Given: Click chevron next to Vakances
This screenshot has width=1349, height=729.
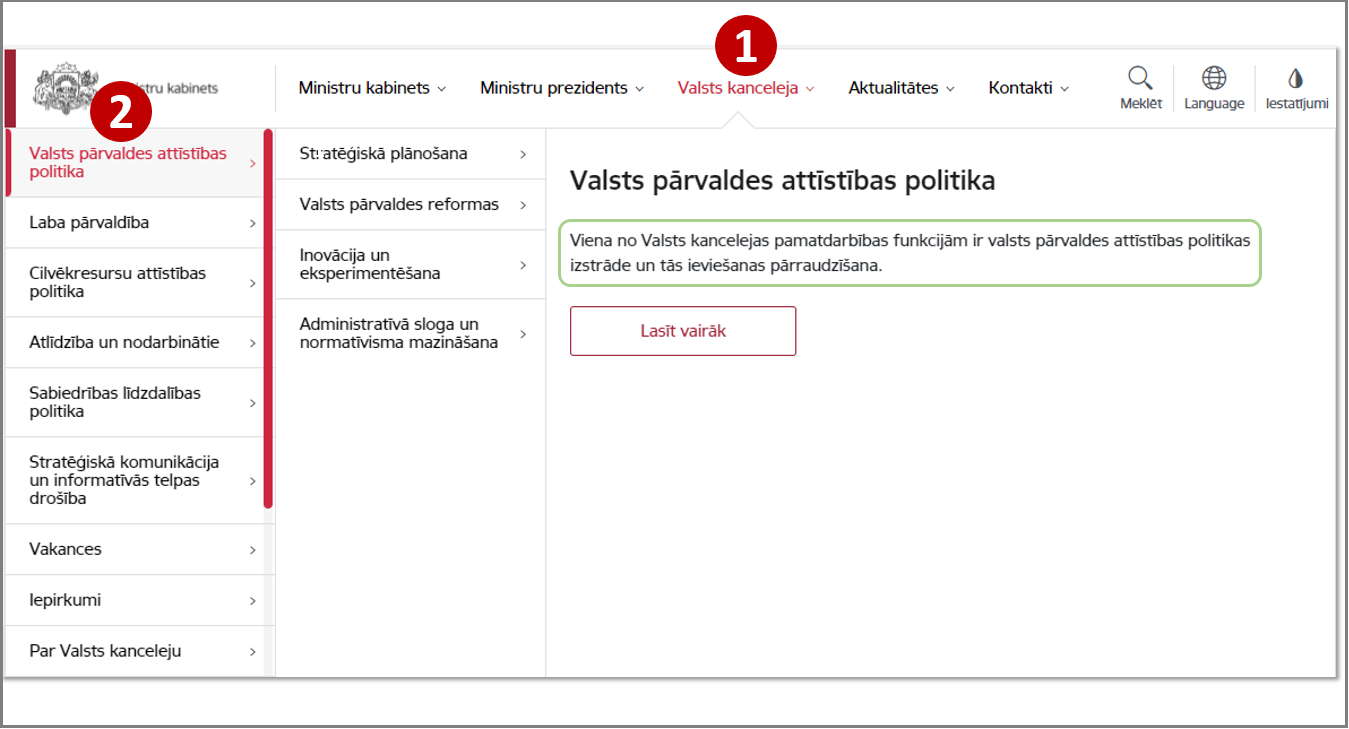Looking at the screenshot, I should tap(252, 550).
